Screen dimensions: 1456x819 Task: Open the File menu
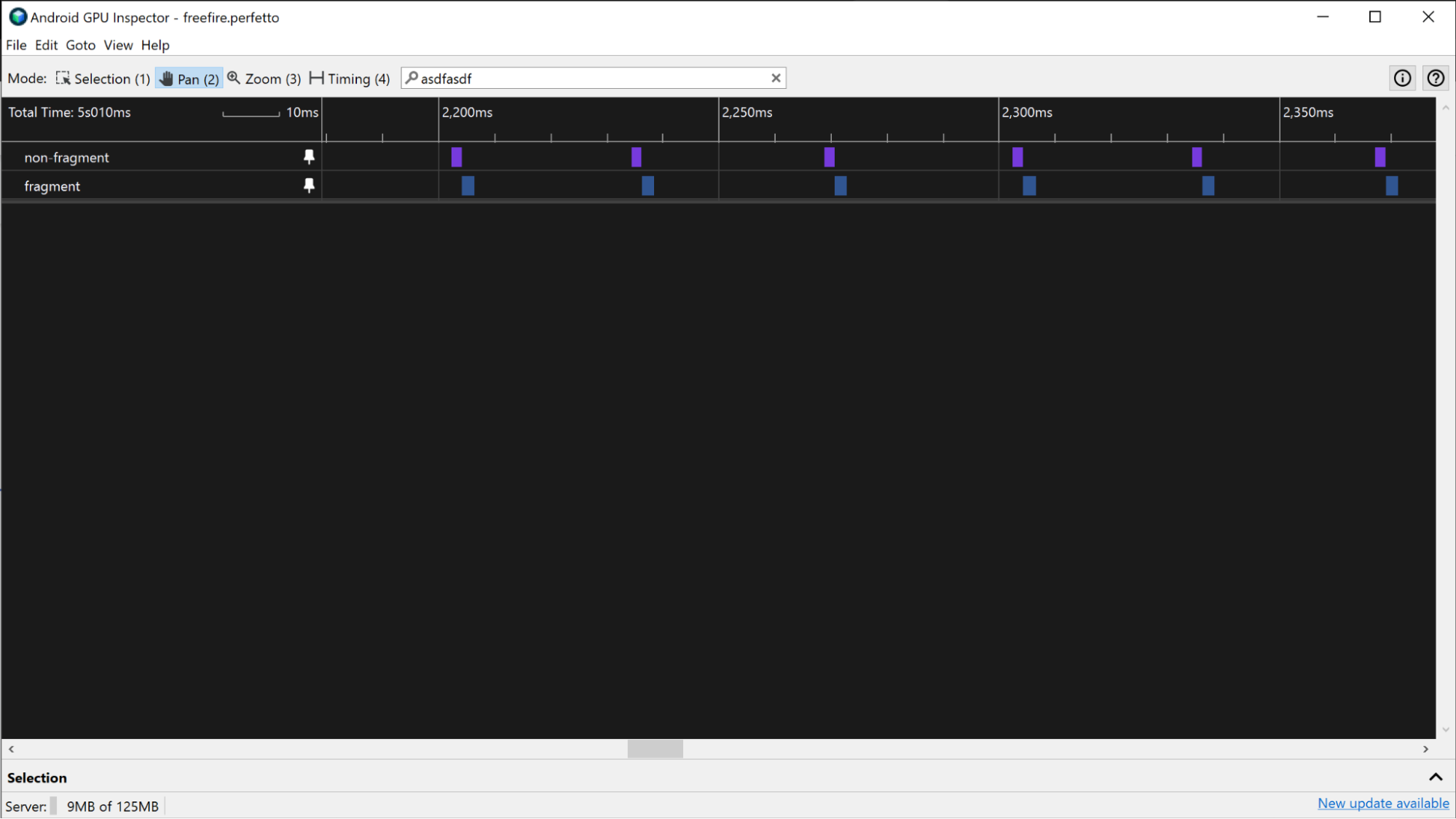point(15,45)
